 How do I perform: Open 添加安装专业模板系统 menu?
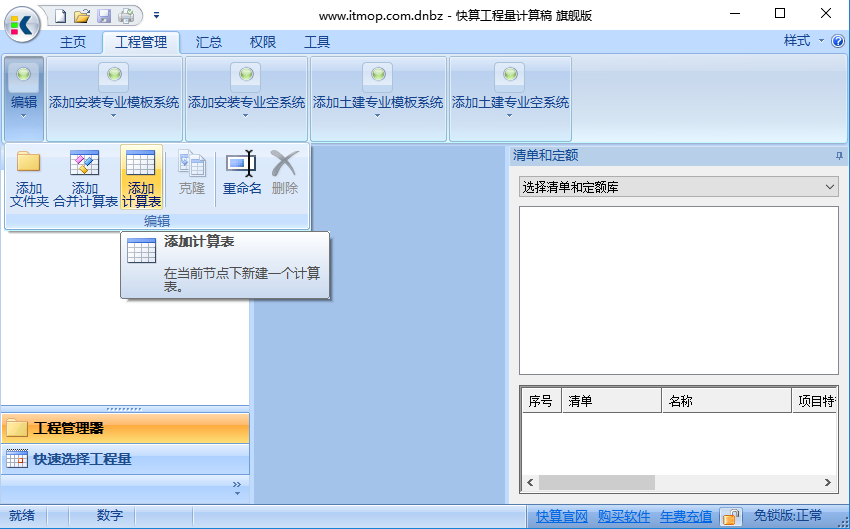[114, 99]
